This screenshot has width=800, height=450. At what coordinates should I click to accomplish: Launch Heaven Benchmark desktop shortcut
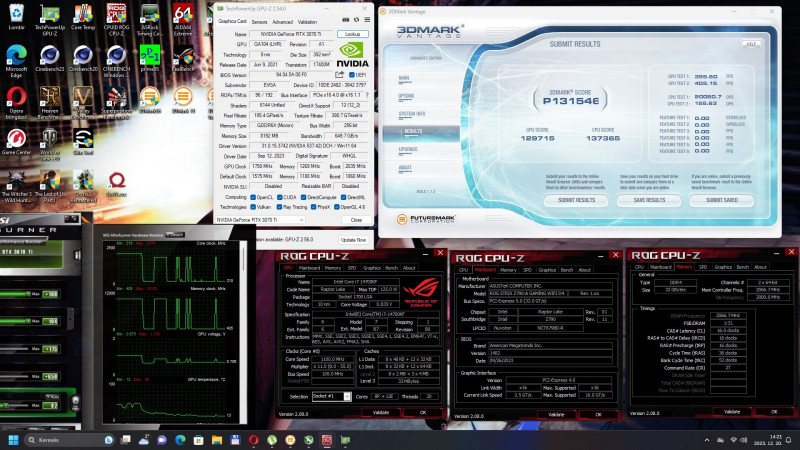[49, 103]
